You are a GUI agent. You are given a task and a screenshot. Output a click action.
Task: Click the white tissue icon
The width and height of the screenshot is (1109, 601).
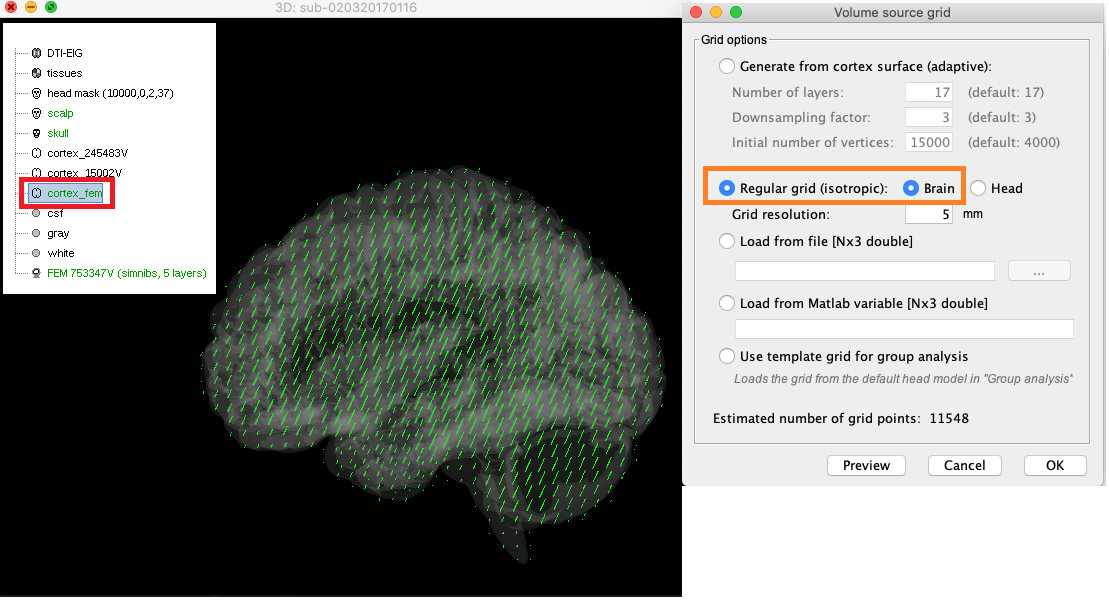coord(36,253)
